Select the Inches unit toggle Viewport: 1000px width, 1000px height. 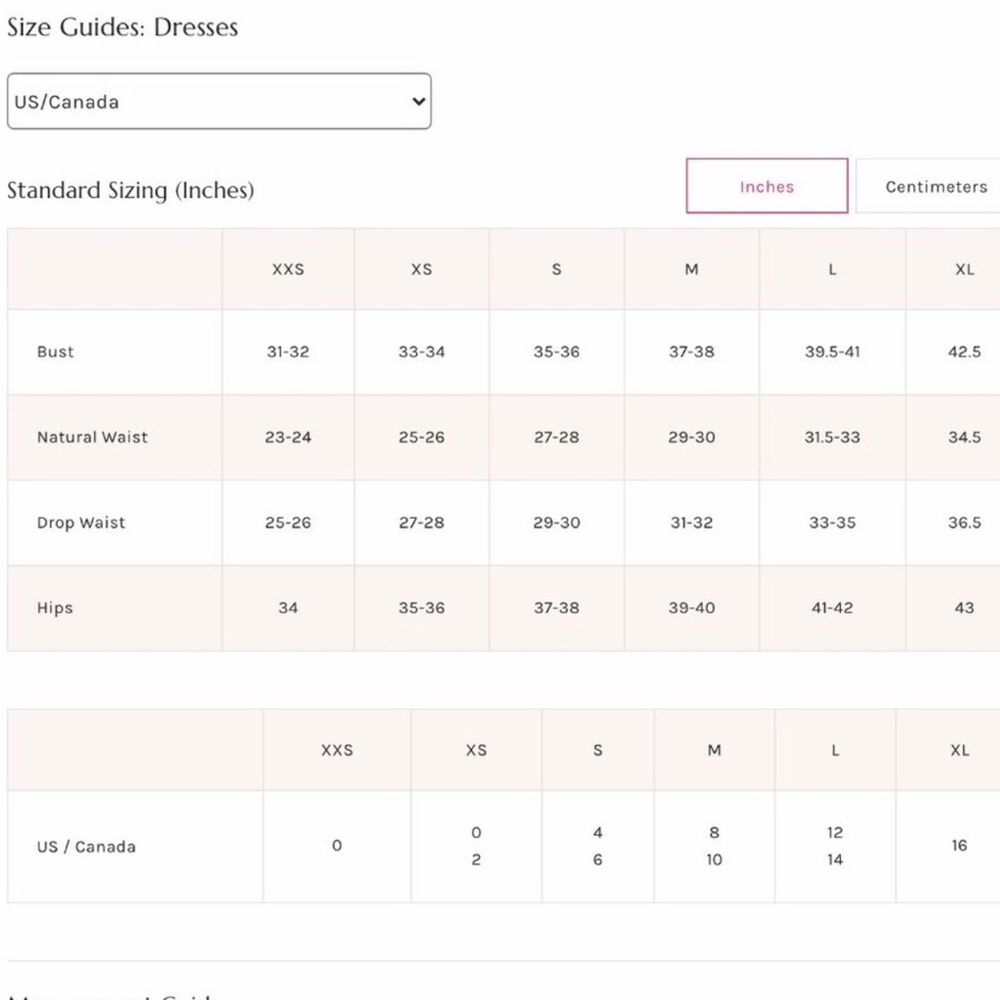(x=767, y=186)
